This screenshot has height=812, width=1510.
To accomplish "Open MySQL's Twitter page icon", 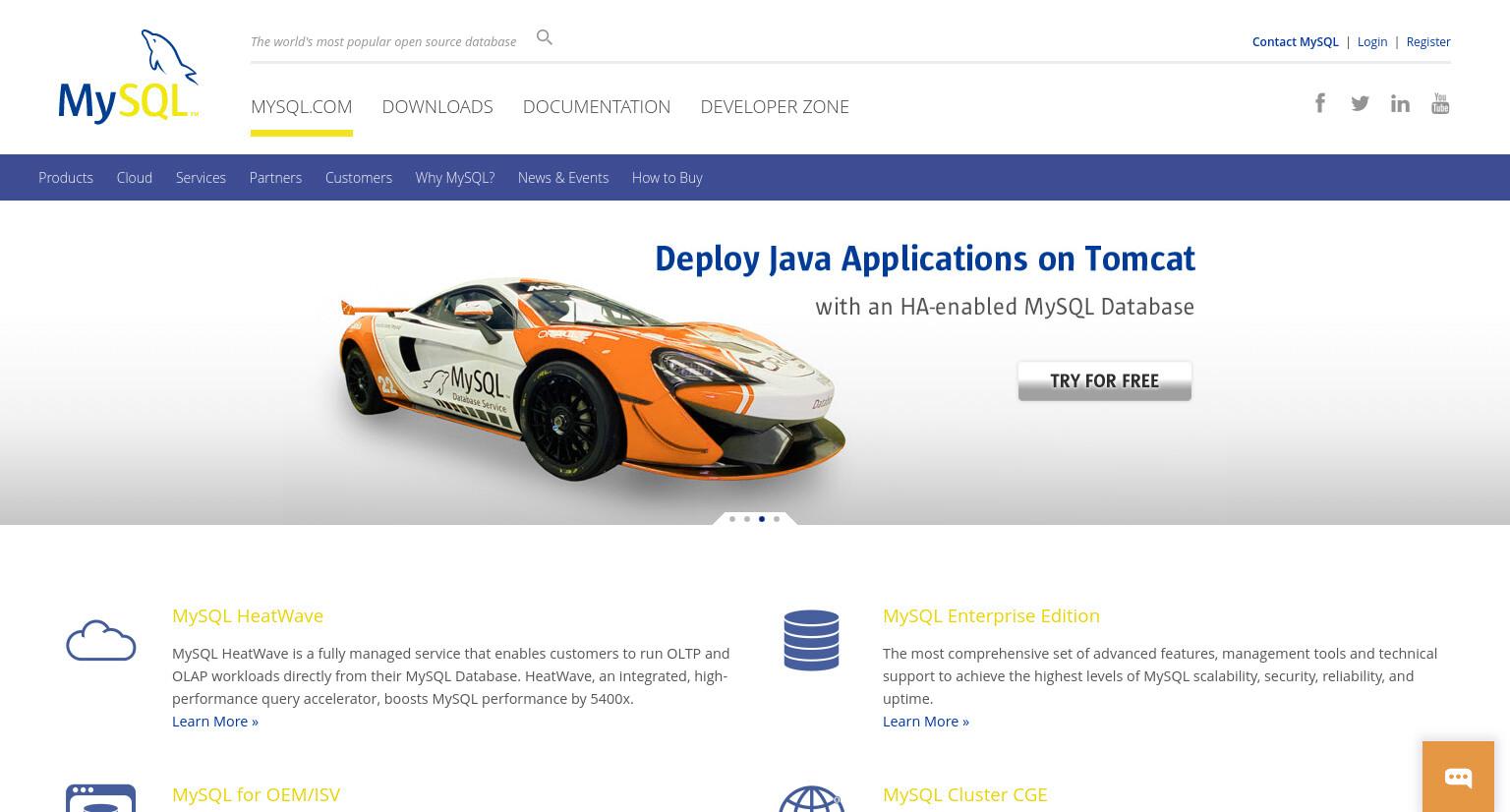I will (x=1360, y=103).
